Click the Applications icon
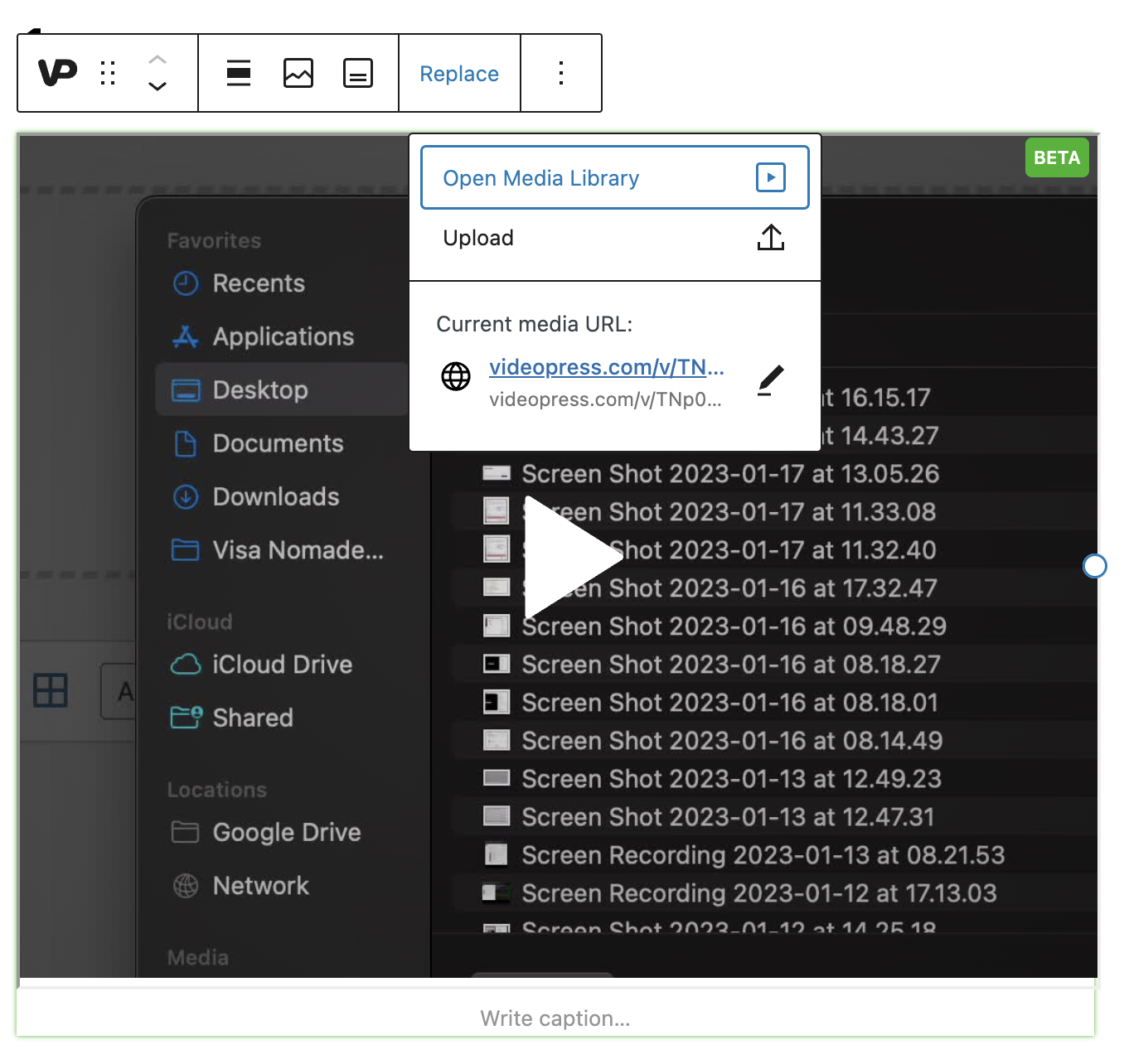 click(x=186, y=336)
